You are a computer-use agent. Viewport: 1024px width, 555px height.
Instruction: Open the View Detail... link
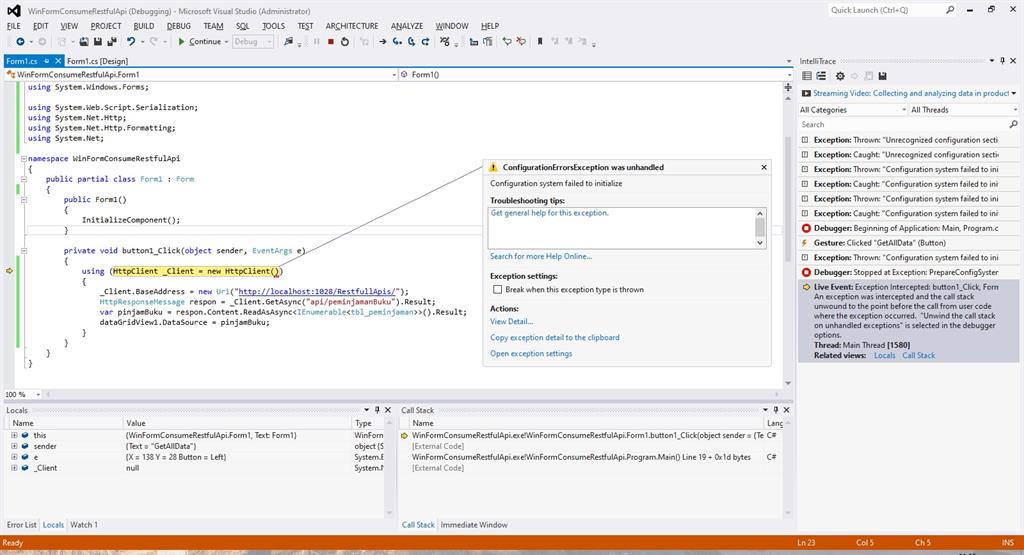pyautogui.click(x=511, y=321)
